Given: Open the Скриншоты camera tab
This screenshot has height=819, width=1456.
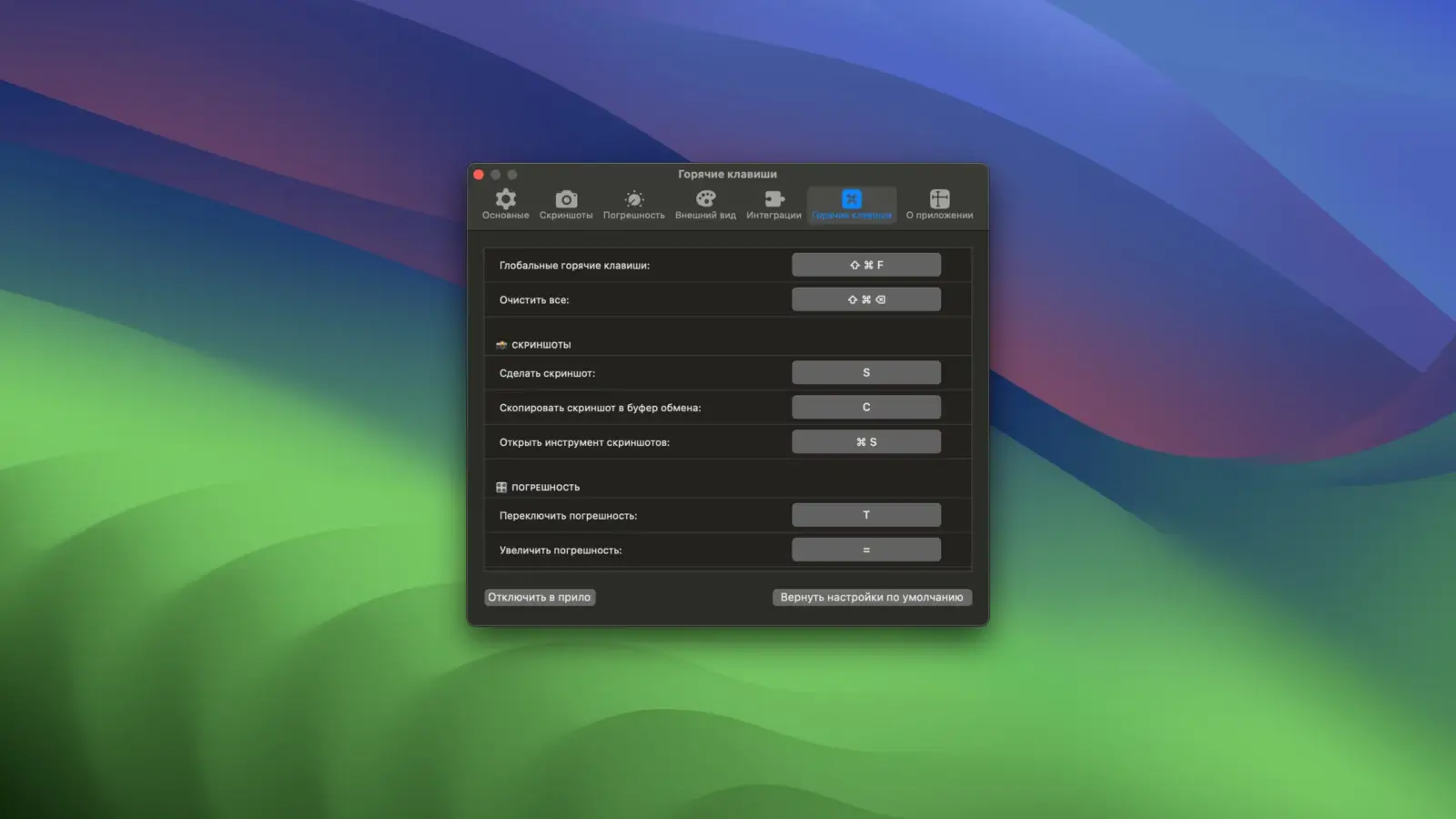Looking at the screenshot, I should click(566, 204).
